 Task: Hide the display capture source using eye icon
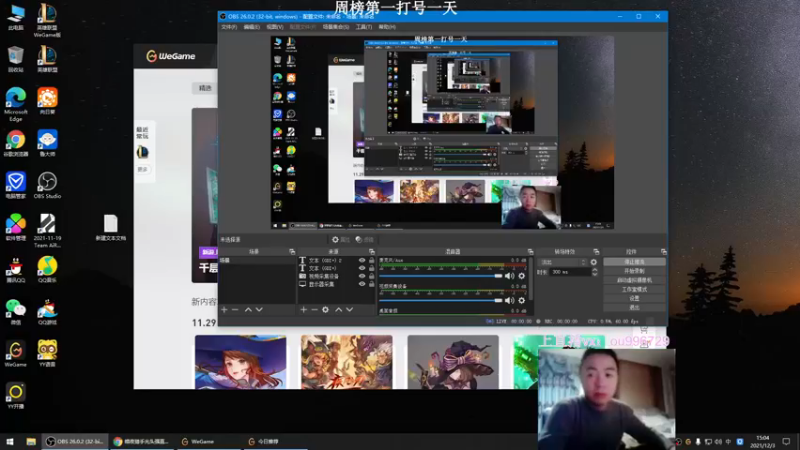coord(362,284)
